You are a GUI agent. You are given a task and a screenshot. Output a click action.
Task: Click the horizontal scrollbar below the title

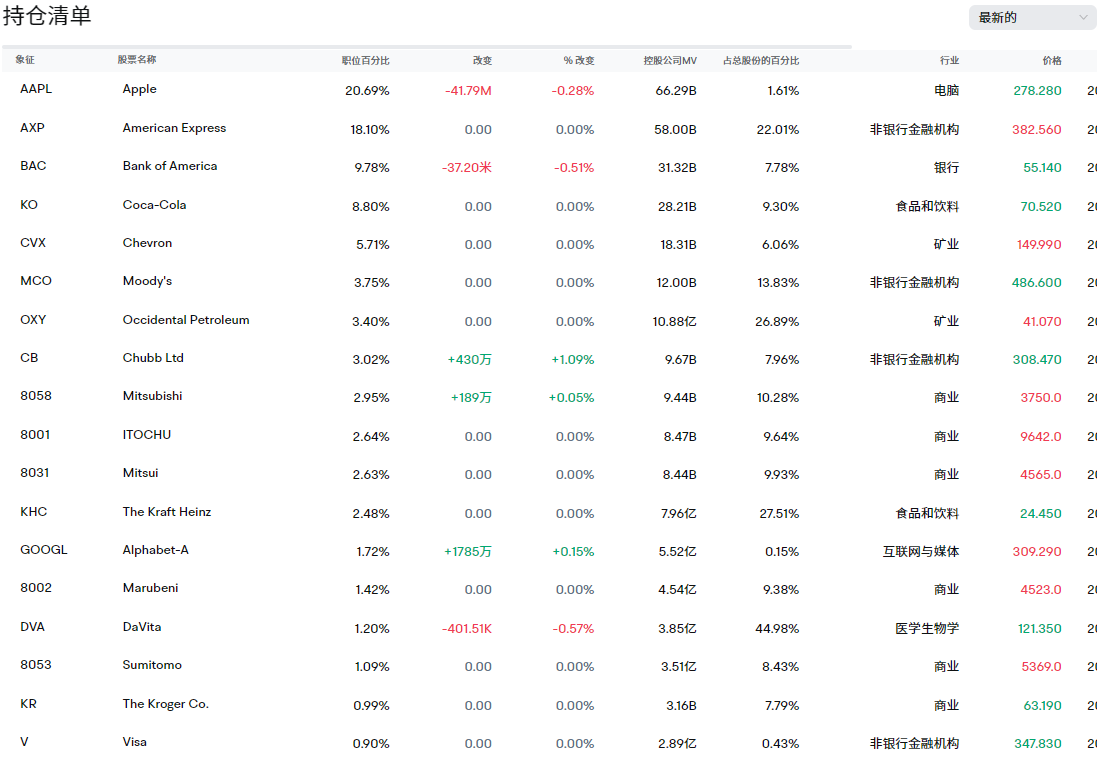tap(427, 46)
